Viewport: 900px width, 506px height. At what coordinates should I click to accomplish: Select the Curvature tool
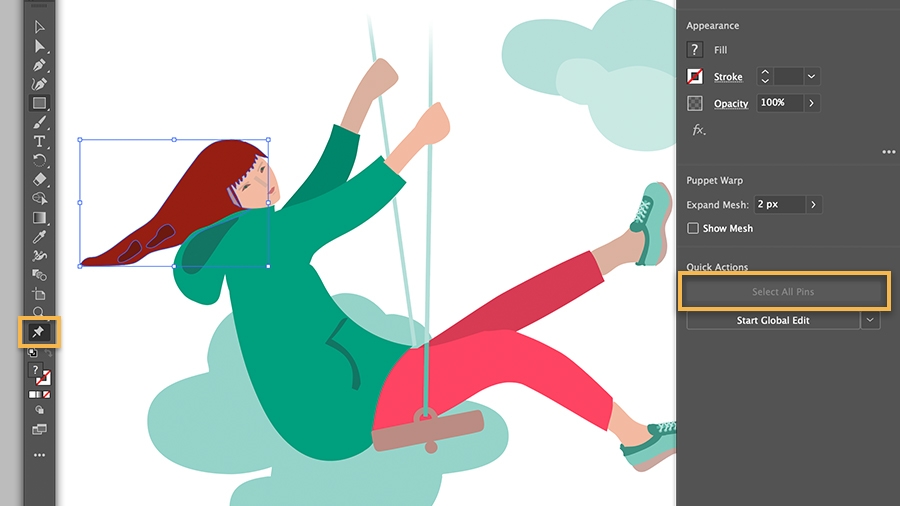point(39,84)
